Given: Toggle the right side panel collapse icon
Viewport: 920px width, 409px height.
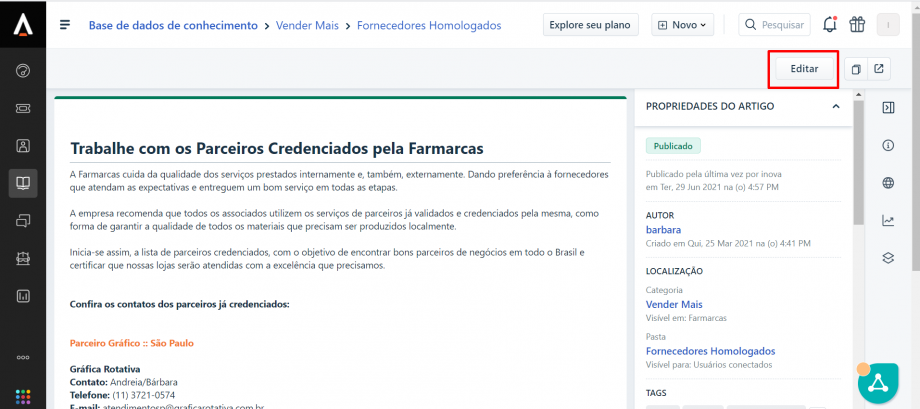Looking at the screenshot, I should click(888, 107).
